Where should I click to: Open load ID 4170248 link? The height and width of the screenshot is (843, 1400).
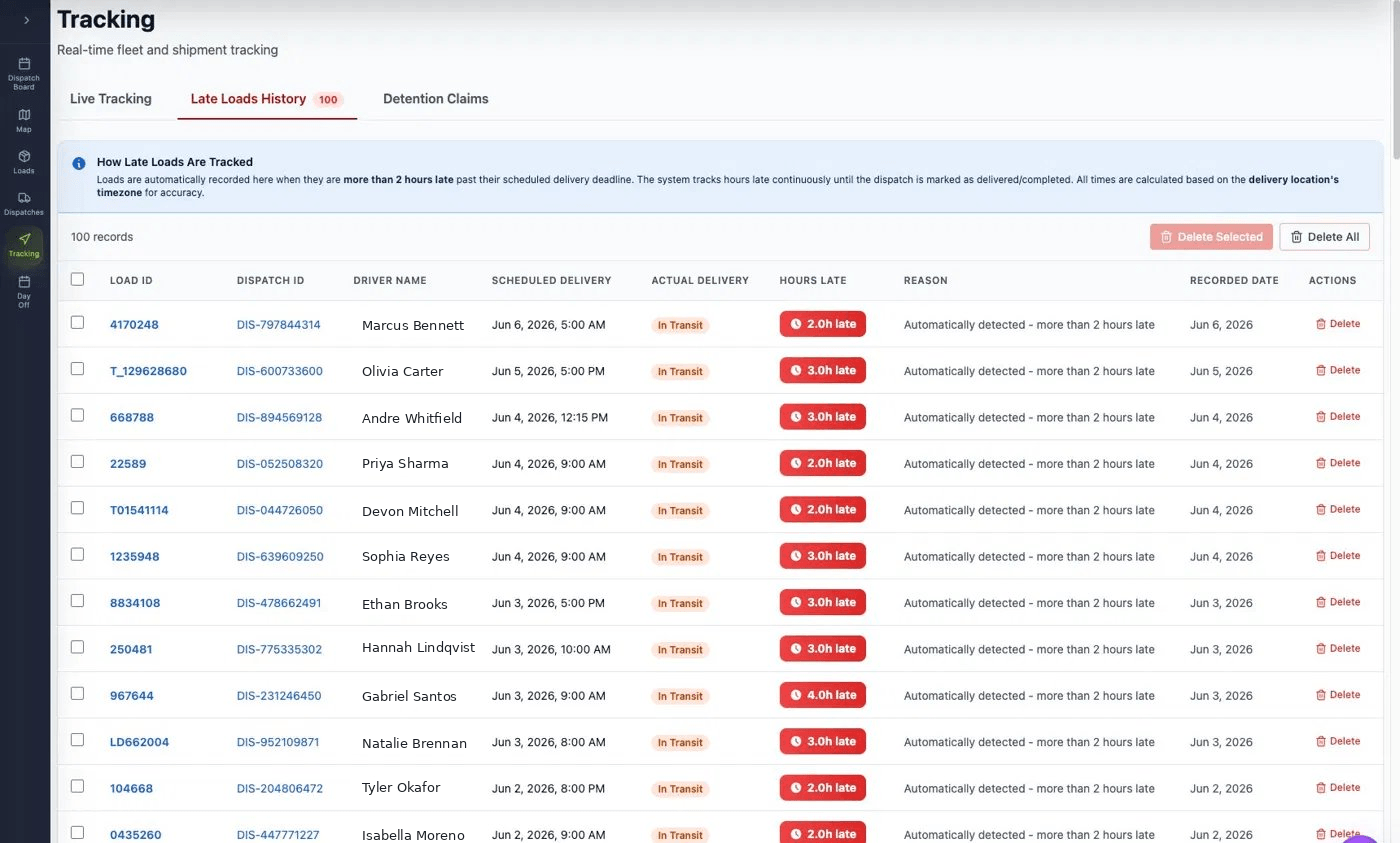pos(134,325)
